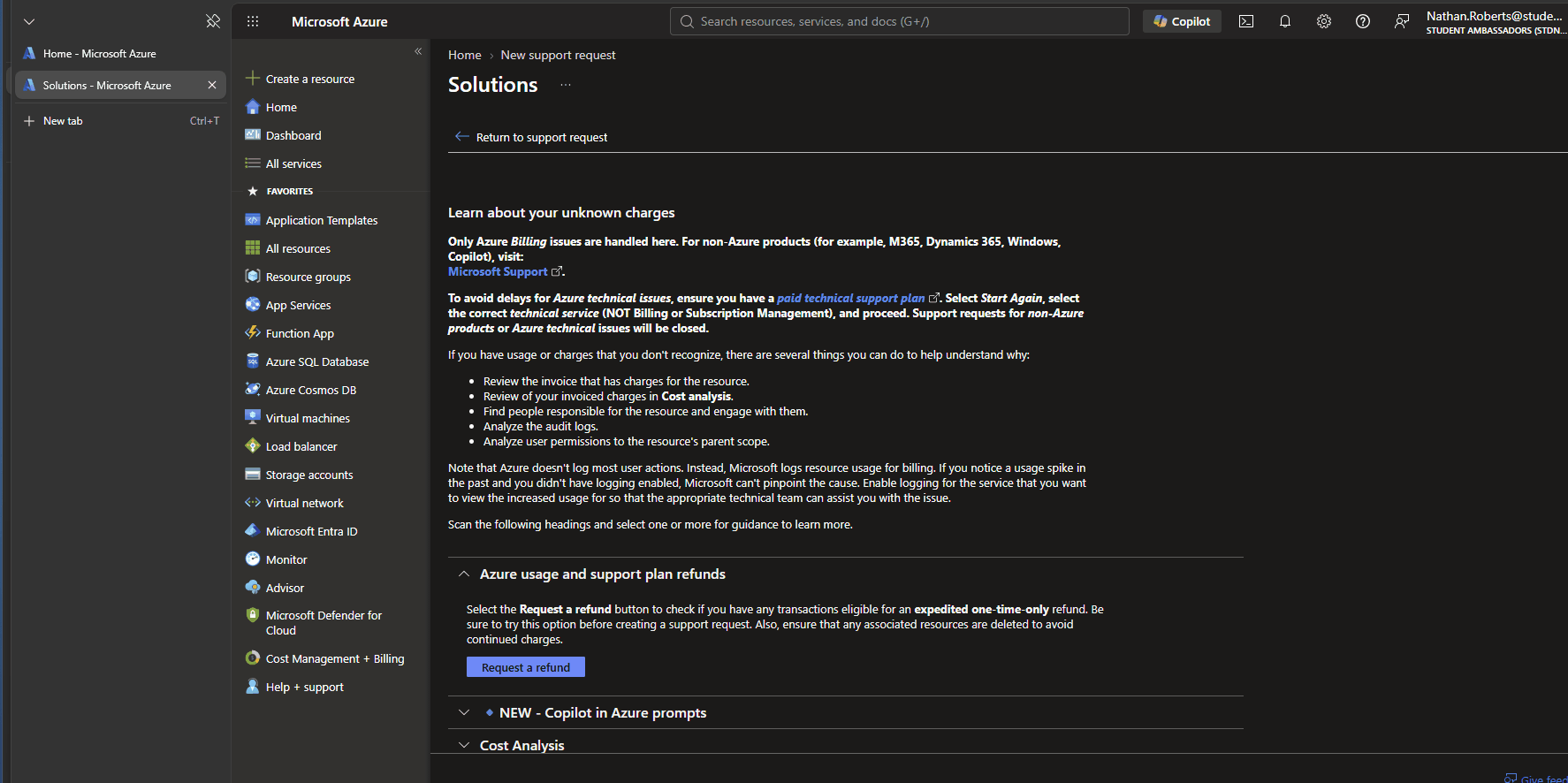Open the Solutions page ellipsis menu
This screenshot has width=1568, height=783.
(x=566, y=85)
